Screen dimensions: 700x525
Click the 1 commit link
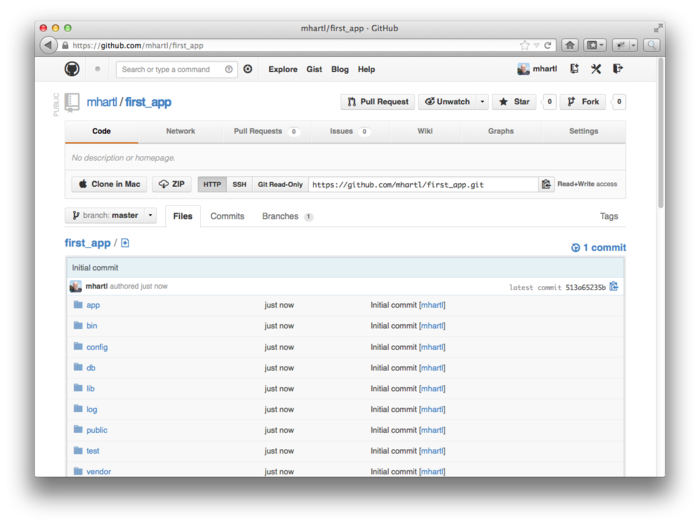pos(599,247)
